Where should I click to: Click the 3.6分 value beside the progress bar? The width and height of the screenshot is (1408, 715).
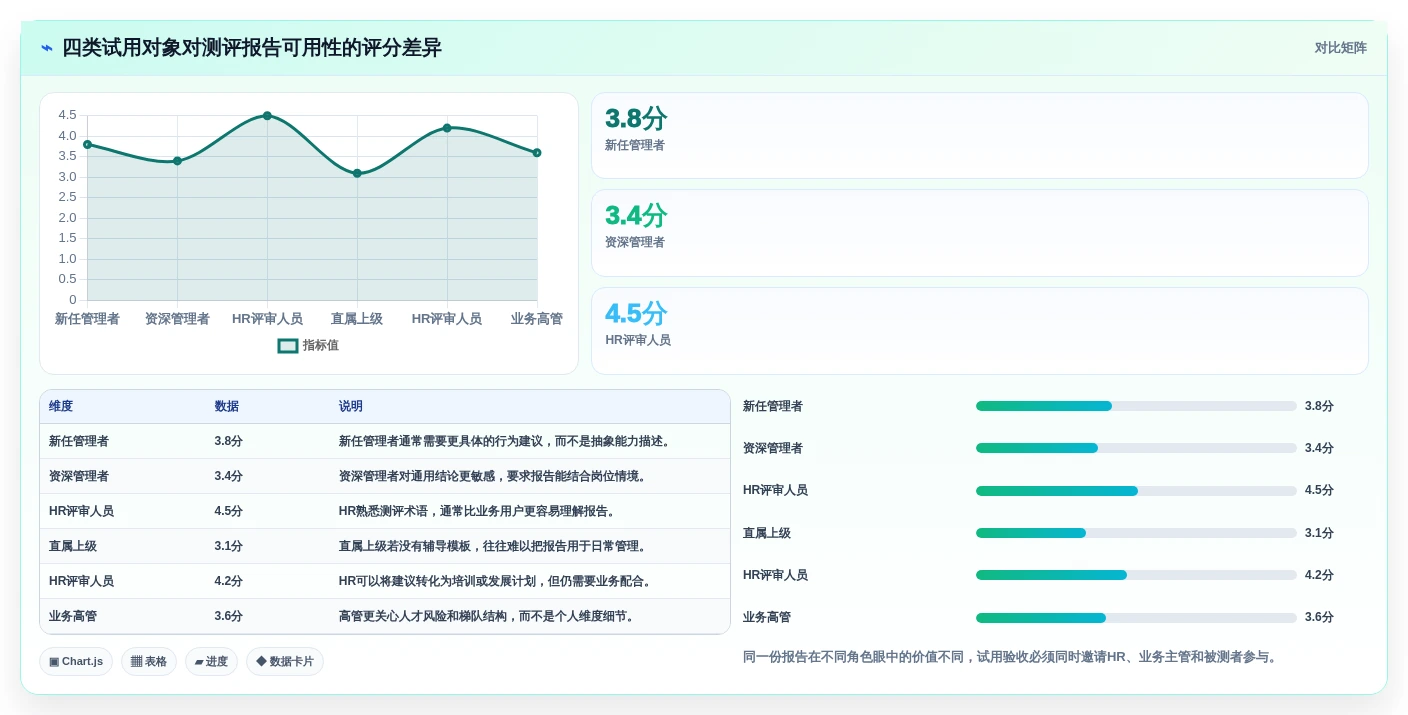(x=1319, y=617)
